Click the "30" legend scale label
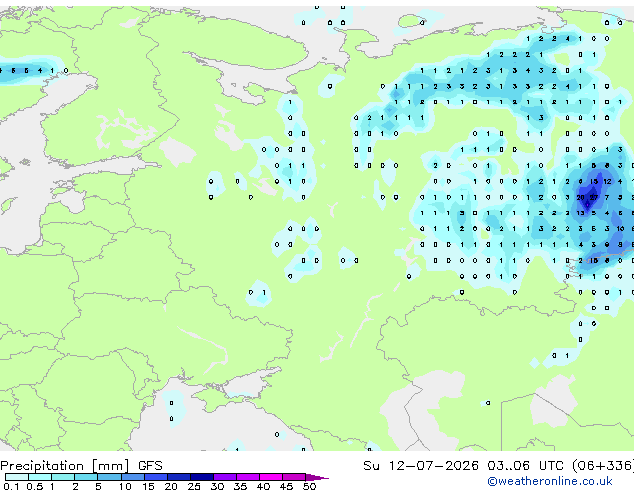The height and width of the screenshot is (490, 634). 217,486
